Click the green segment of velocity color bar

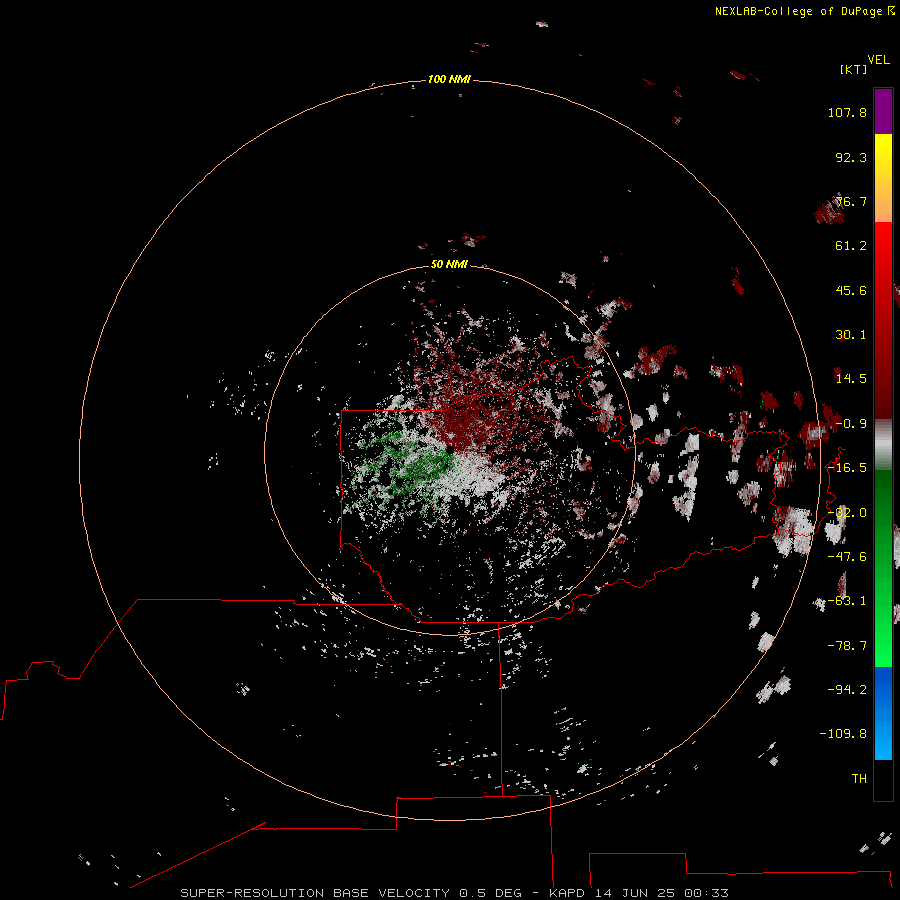883,568
